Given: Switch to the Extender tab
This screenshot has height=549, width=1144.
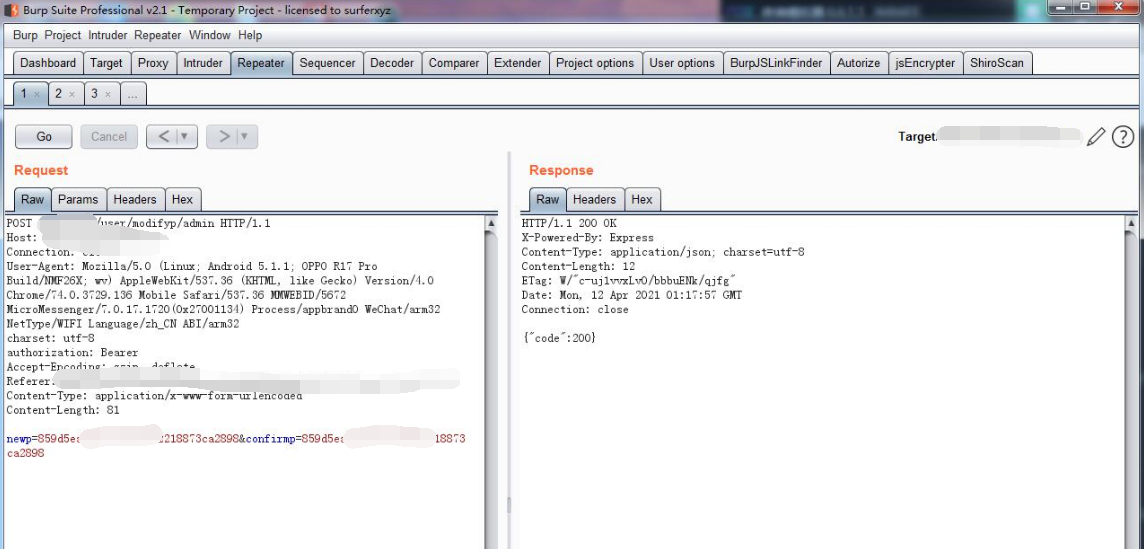Looking at the screenshot, I should (x=518, y=63).
